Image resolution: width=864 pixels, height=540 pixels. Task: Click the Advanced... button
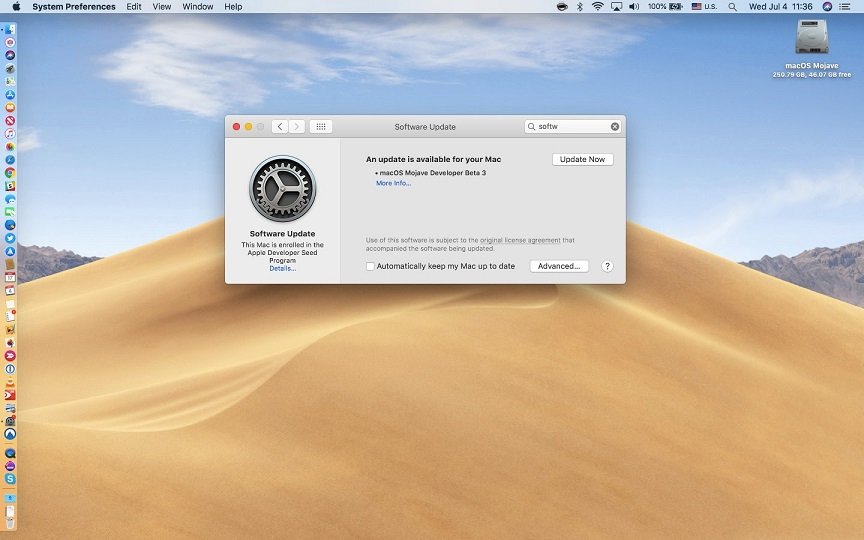(558, 266)
